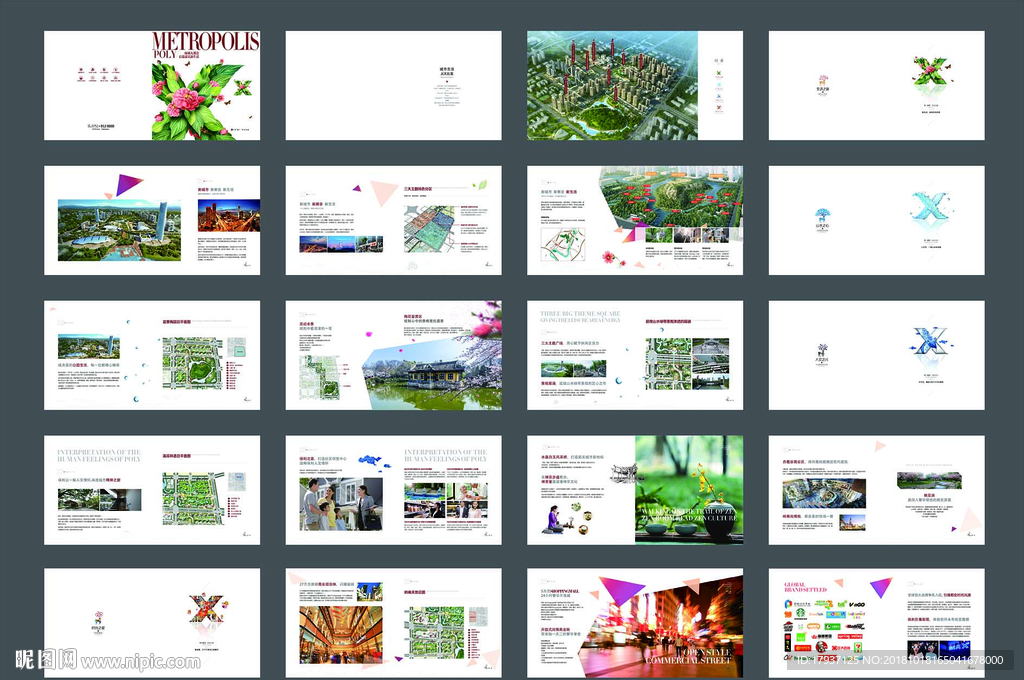Click the THREE BIG THEME SQUARE heading
The width and height of the screenshot is (1024, 680).
pos(580,316)
